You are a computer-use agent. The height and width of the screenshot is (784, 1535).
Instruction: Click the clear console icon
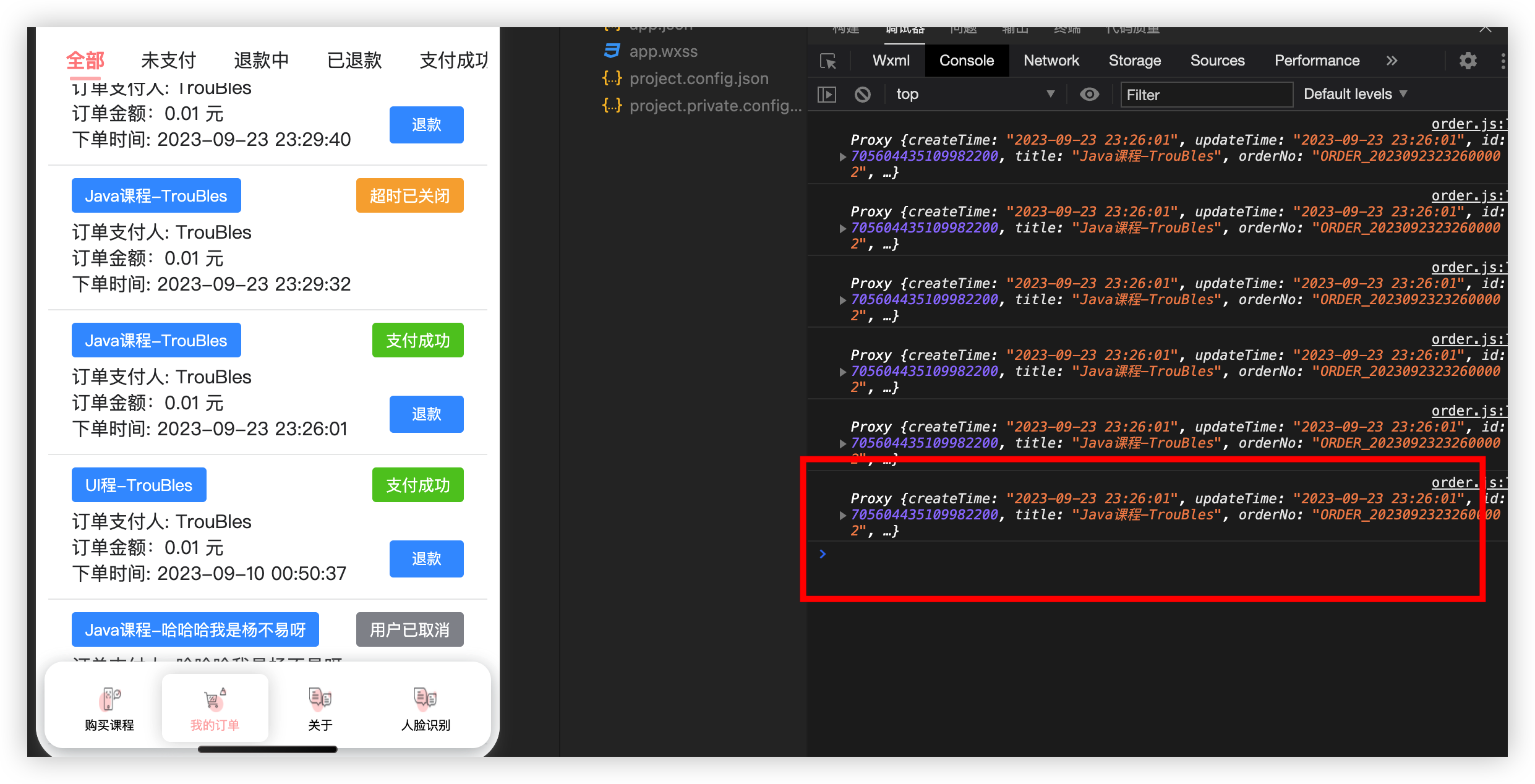(862, 94)
